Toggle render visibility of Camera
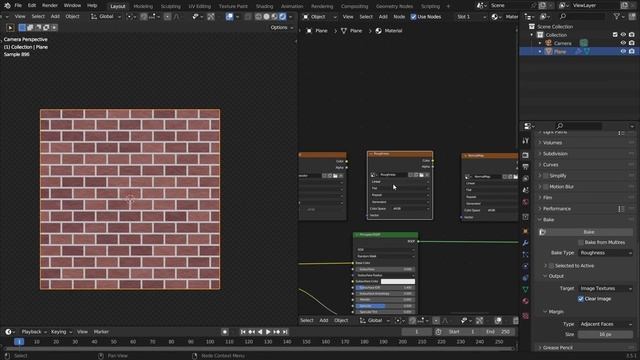This screenshot has height=360, width=640. pyautogui.click(x=631, y=43)
